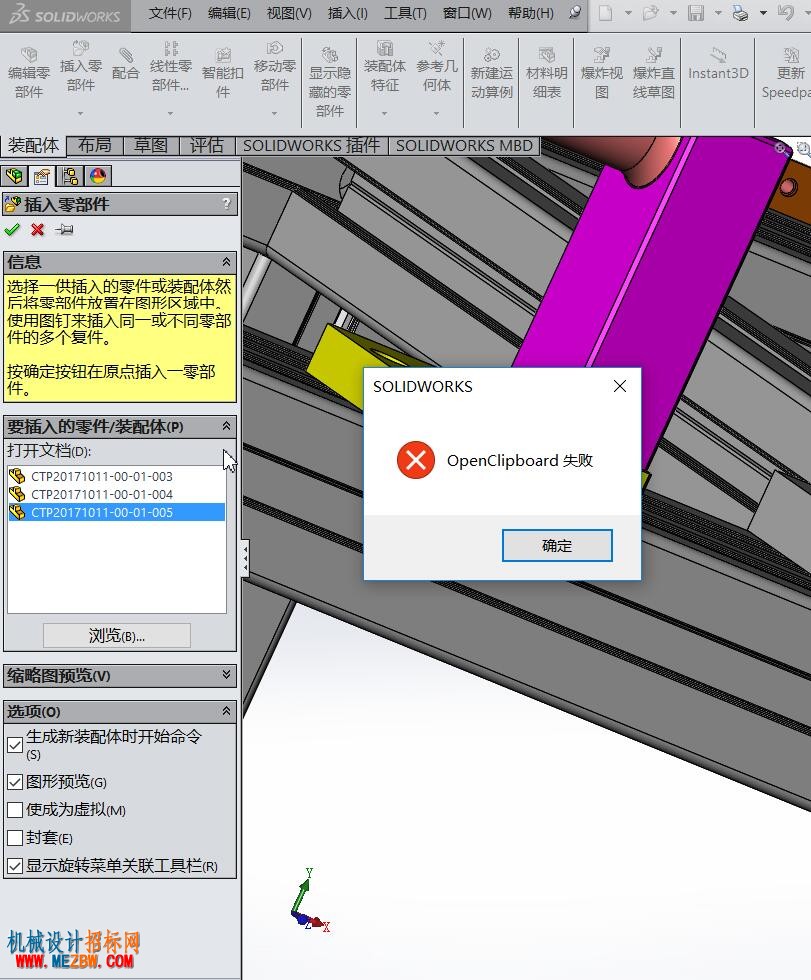Collapse the Part/Assembly to Insert section
Viewport: 811px width, 980px height.
pos(226,426)
